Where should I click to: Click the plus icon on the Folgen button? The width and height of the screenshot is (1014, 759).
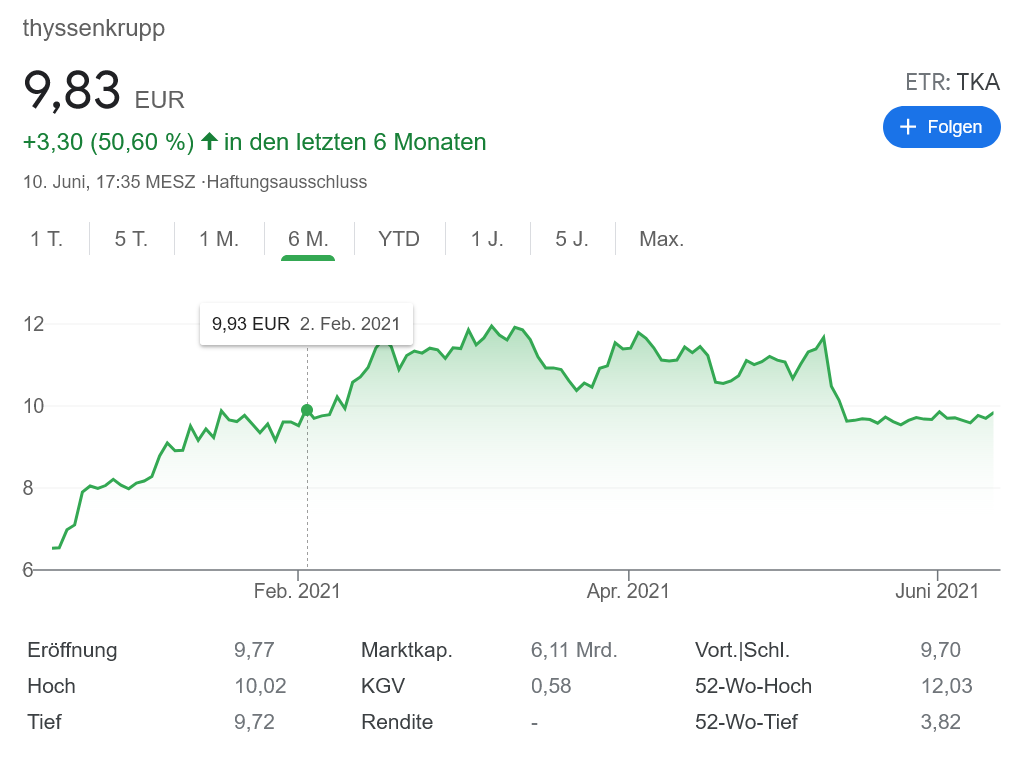coord(910,127)
